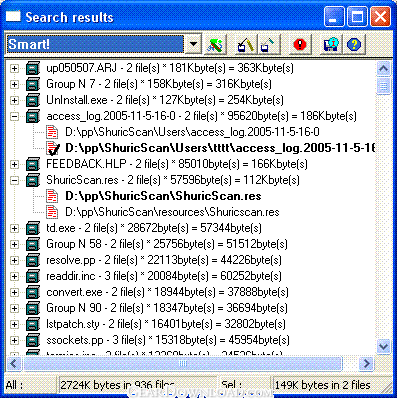Check the D:\pp\ShuricScan\Users\access_log file icon

pyautogui.click(x=52, y=132)
